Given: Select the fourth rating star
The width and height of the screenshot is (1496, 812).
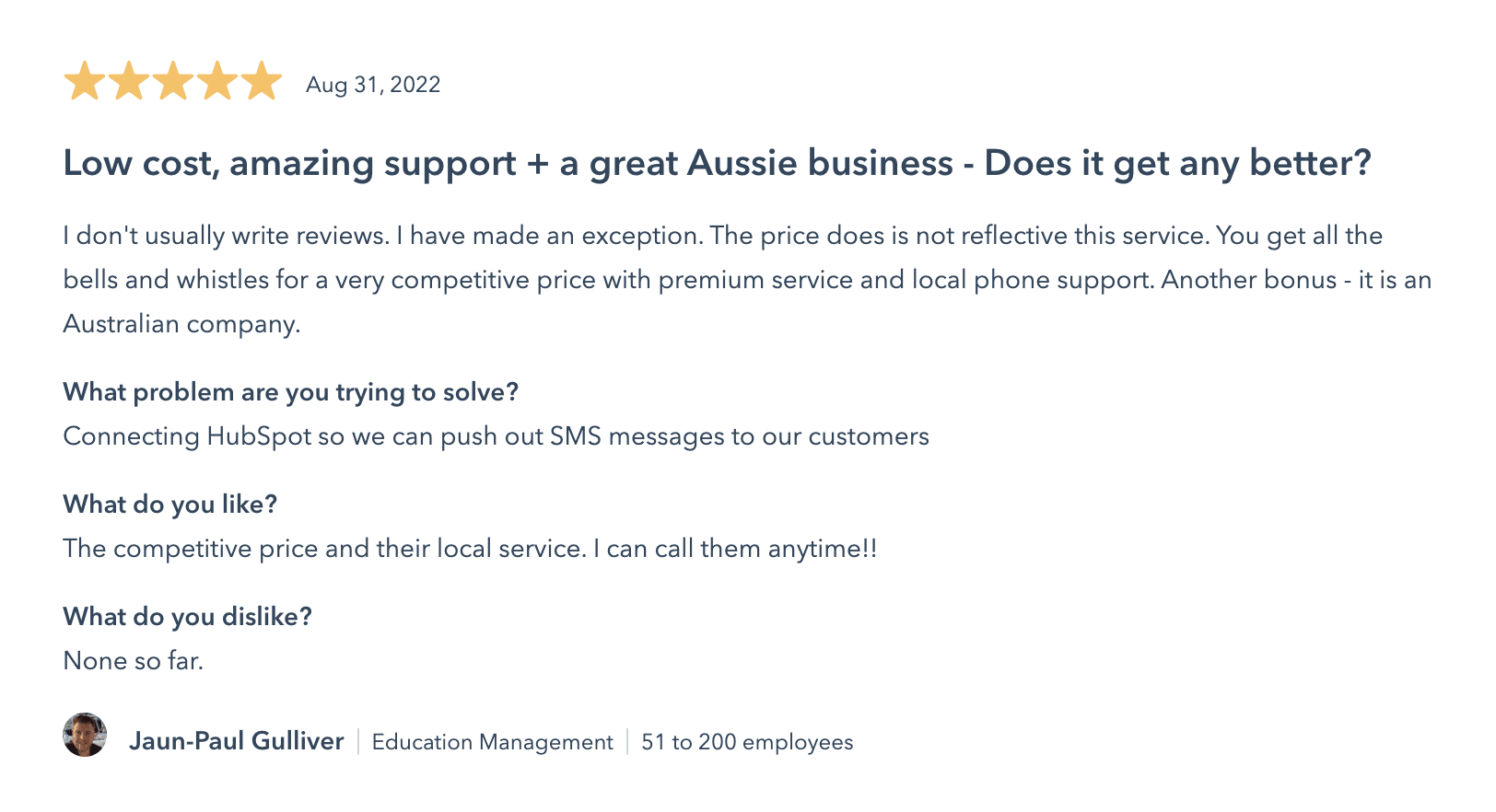Looking at the screenshot, I should point(217,82).
